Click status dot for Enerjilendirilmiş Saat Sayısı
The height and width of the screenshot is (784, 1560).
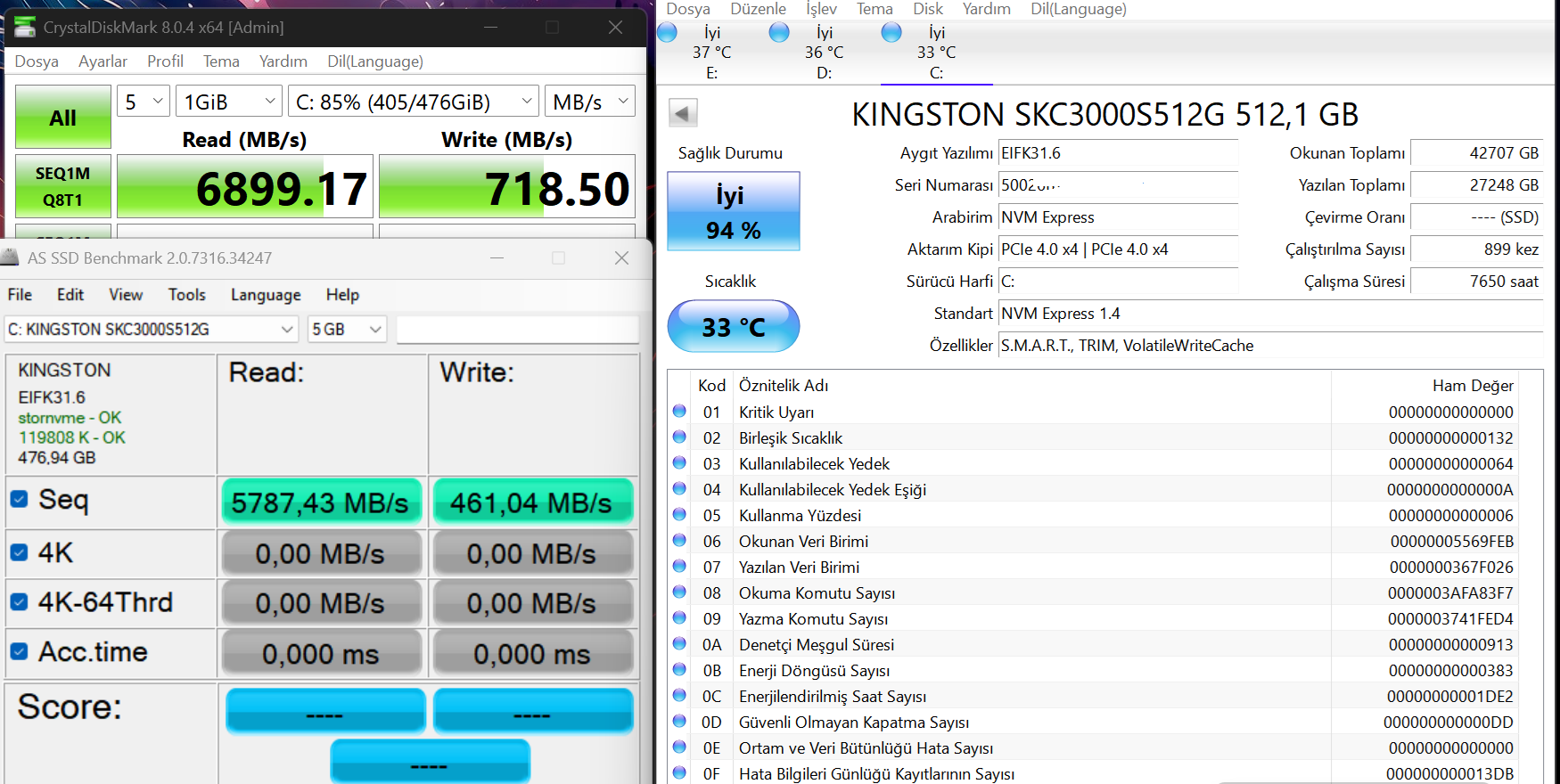tap(679, 696)
